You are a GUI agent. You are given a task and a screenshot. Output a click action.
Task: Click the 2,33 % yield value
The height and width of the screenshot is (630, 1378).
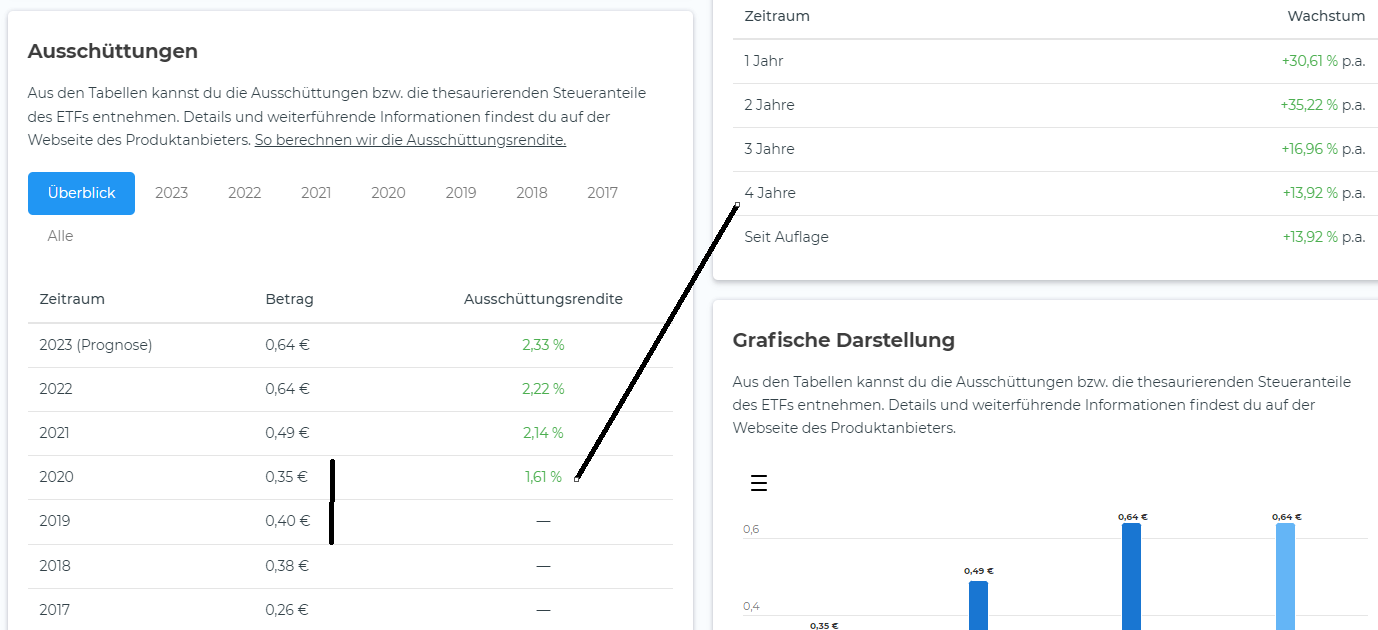[x=543, y=345]
